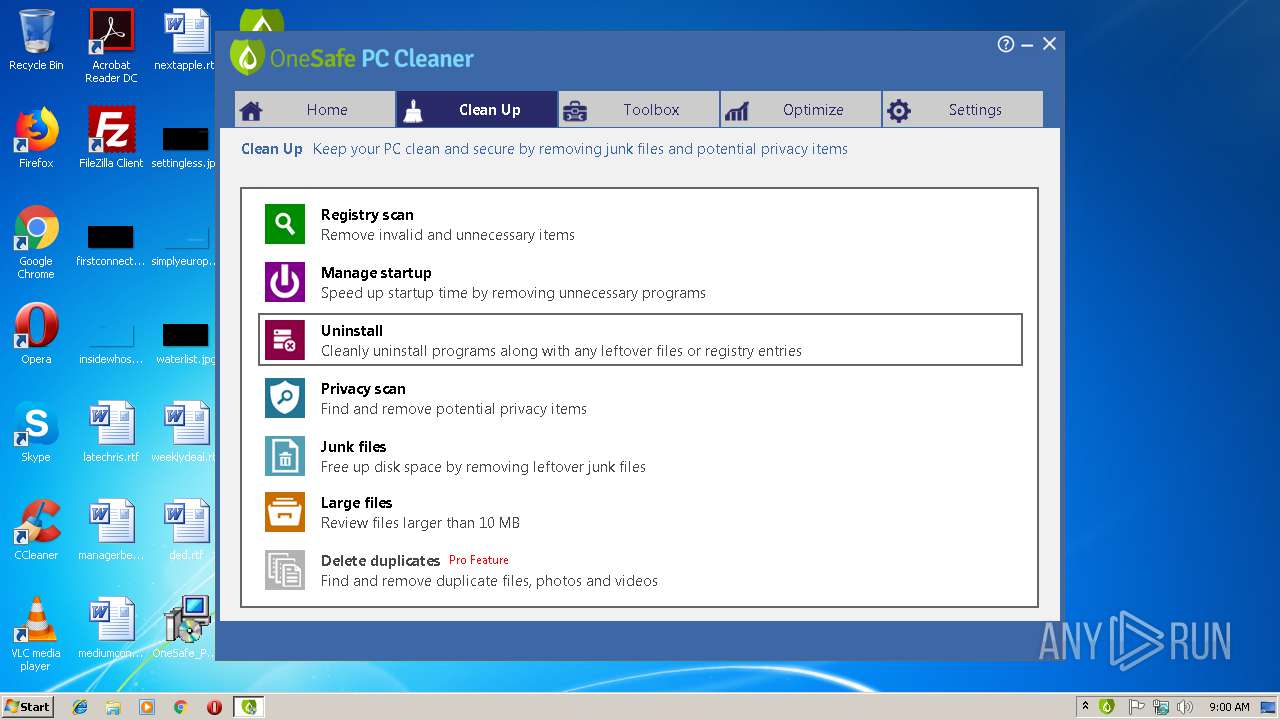Open the Settings tab

coord(963,109)
